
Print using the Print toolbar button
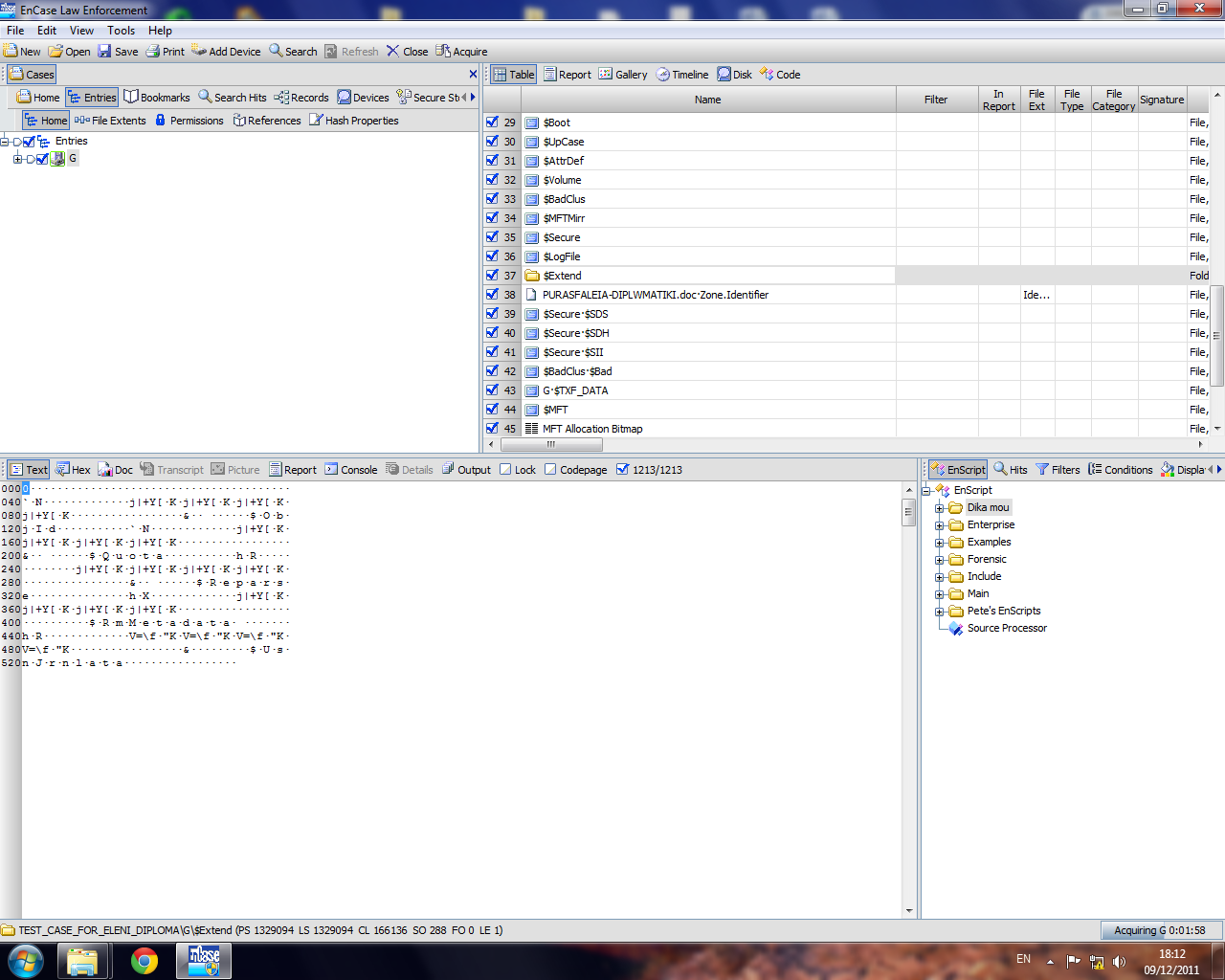tap(166, 52)
